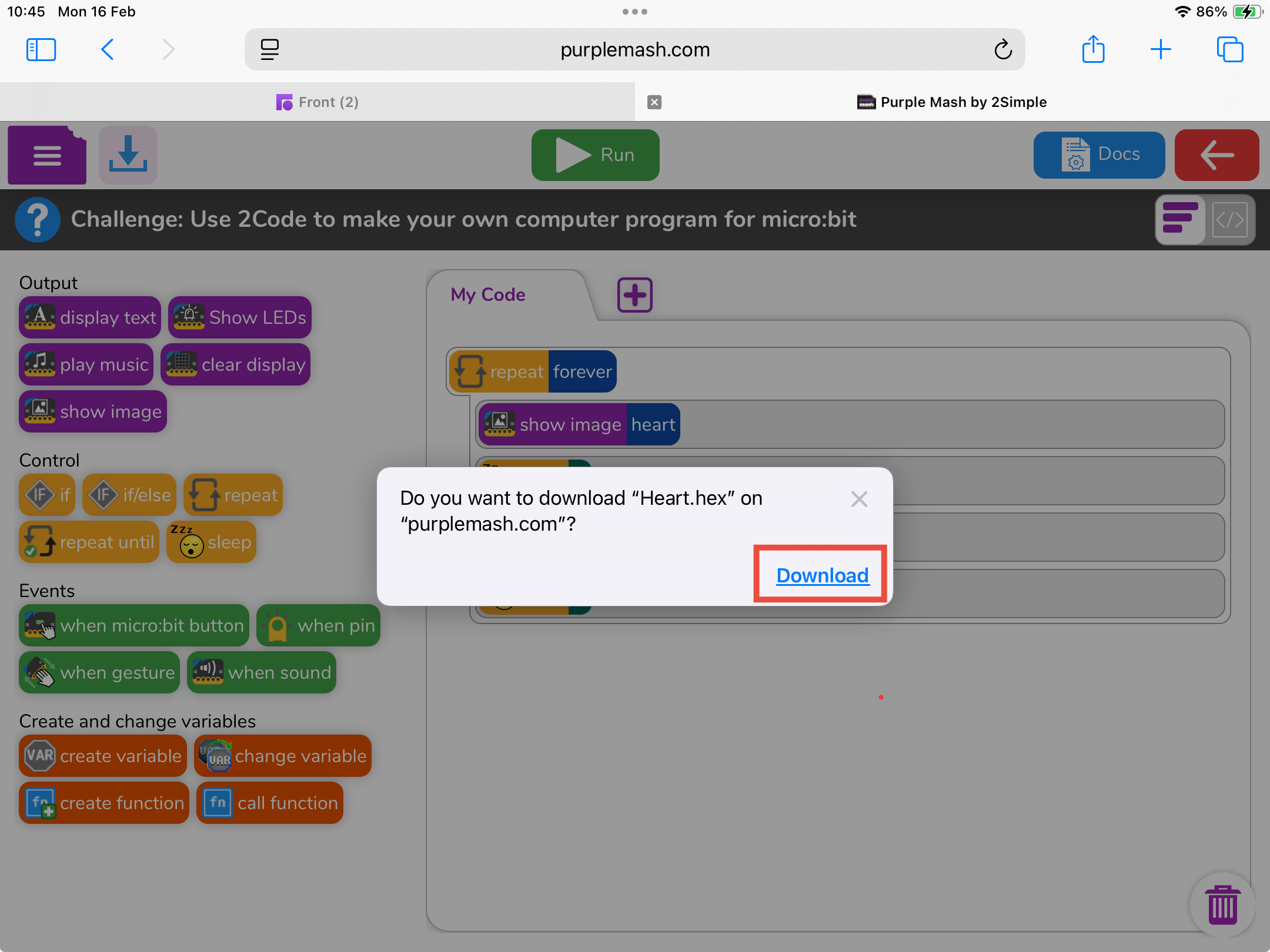The height and width of the screenshot is (952, 1270).
Task: Click the Download link in dialog
Action: [822, 575]
